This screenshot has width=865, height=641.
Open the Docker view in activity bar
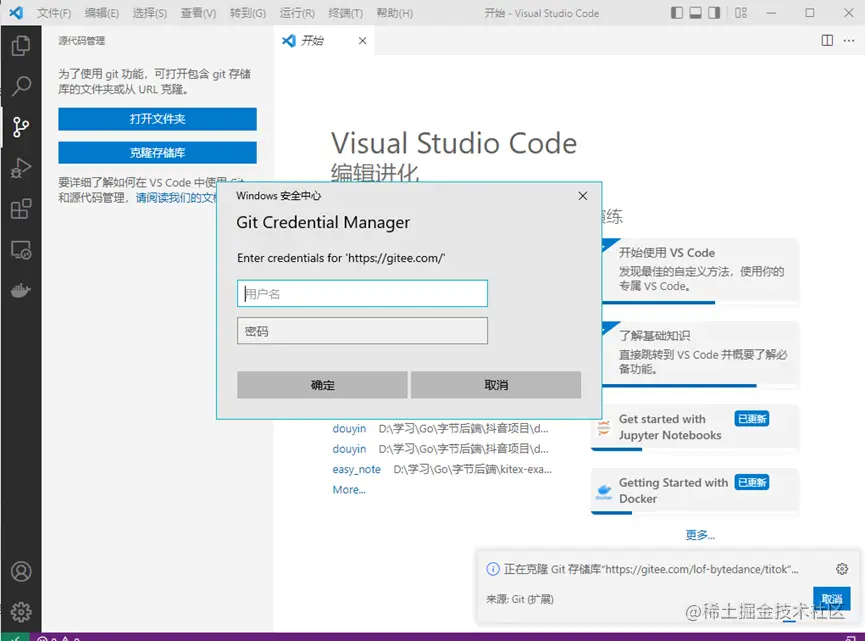[21, 290]
